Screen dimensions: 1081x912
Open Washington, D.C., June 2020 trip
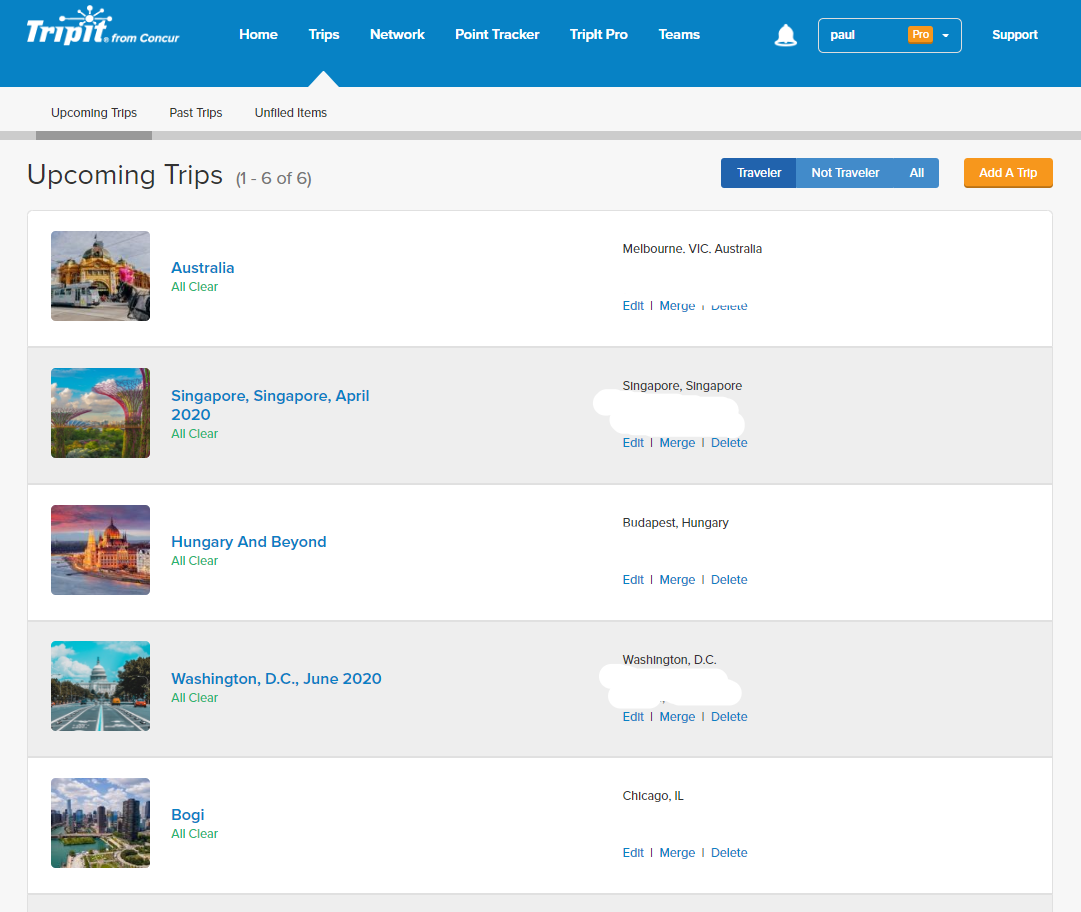276,678
